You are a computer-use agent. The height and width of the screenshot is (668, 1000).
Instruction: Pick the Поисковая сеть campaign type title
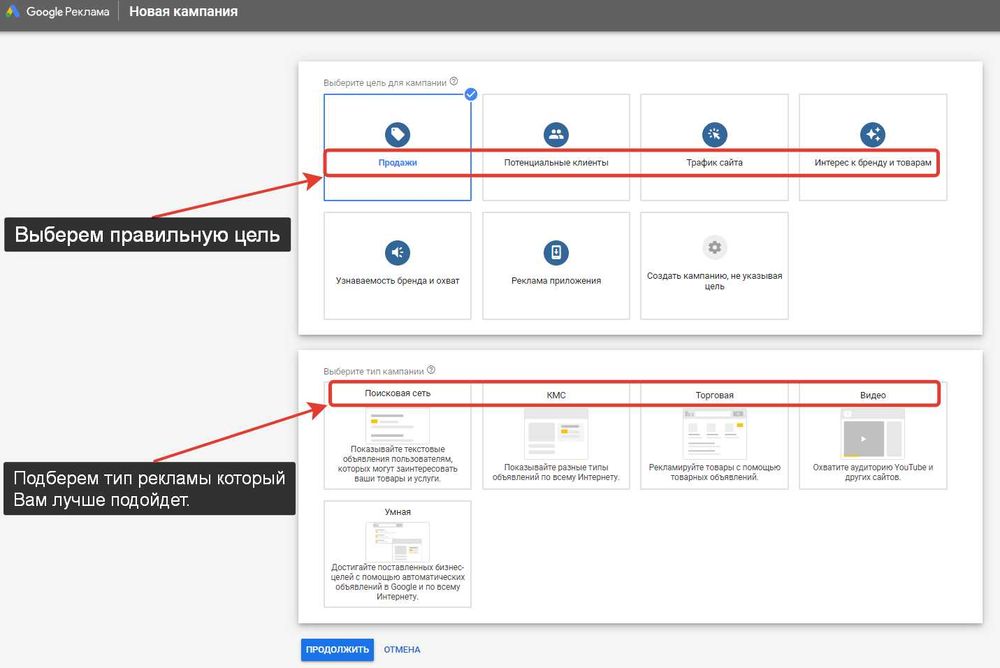coord(397,393)
